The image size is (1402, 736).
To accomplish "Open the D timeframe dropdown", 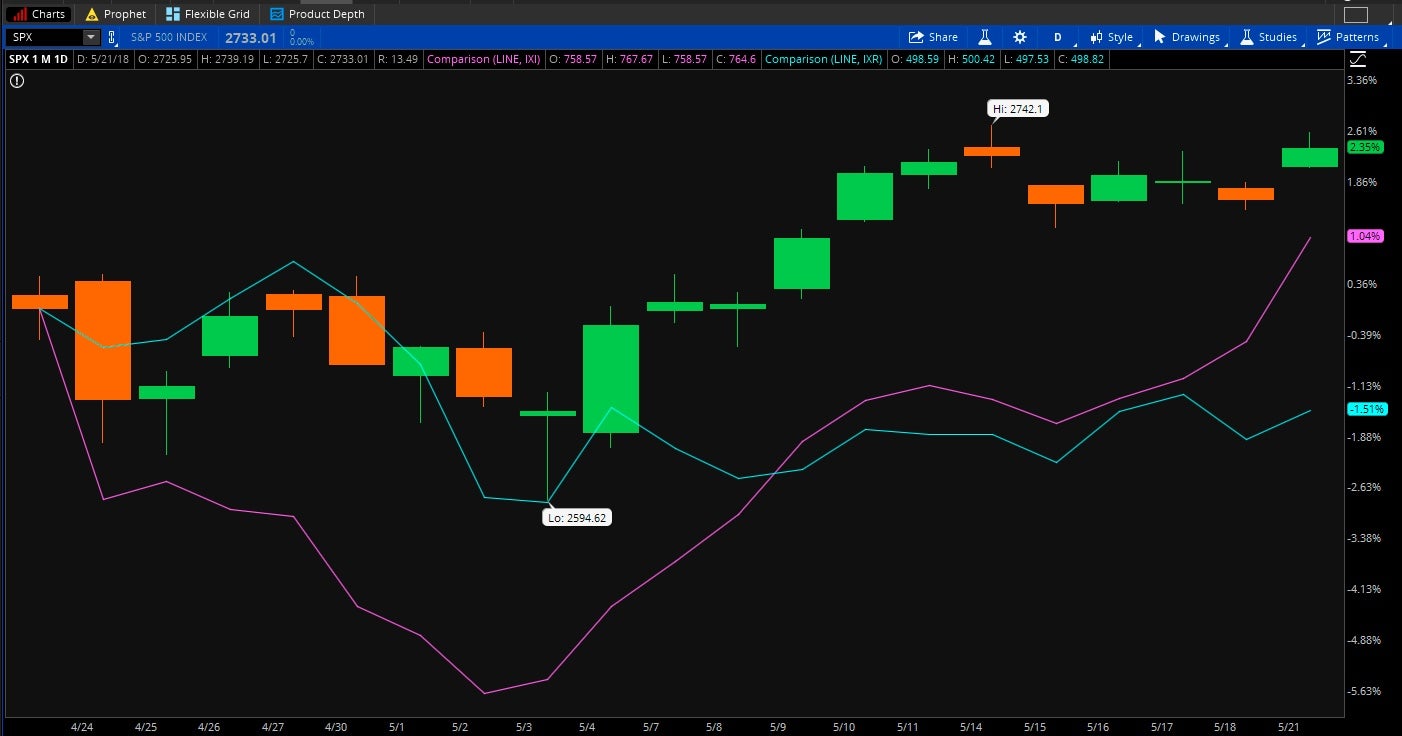I will [1058, 37].
